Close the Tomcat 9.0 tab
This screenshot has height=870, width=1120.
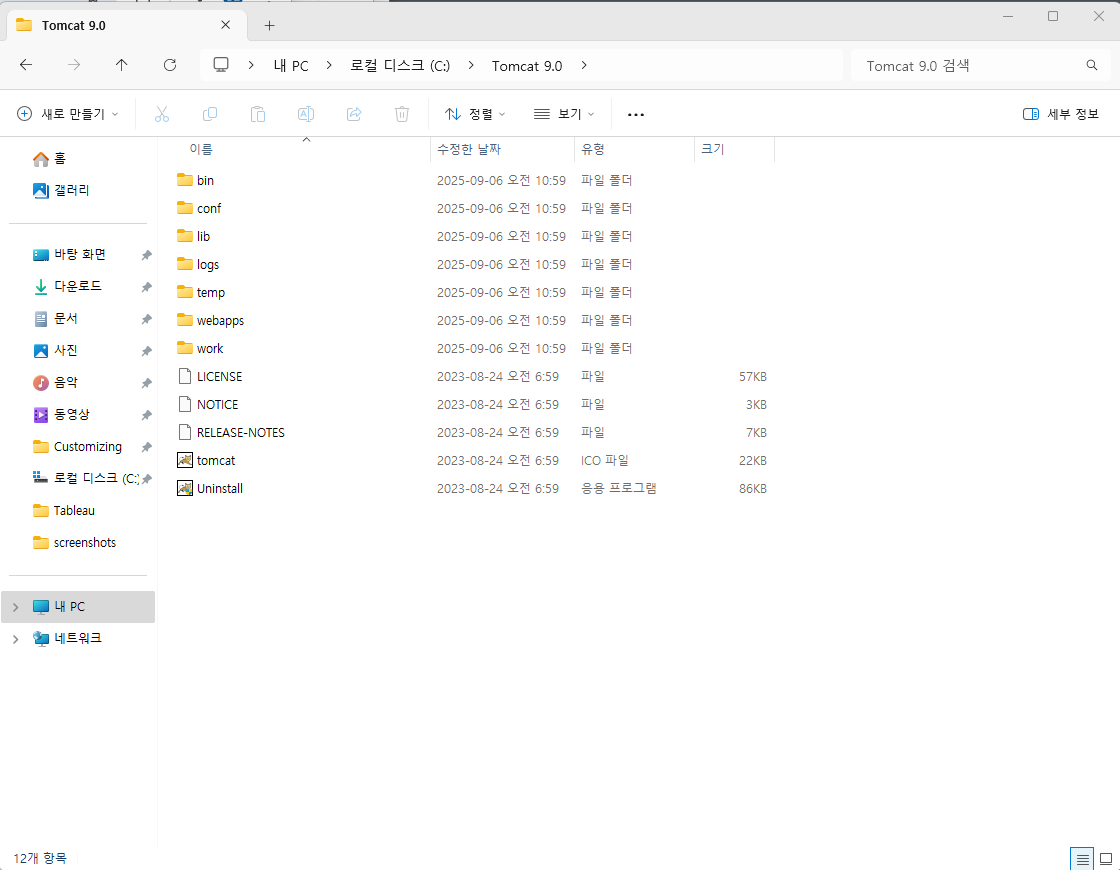(x=226, y=25)
